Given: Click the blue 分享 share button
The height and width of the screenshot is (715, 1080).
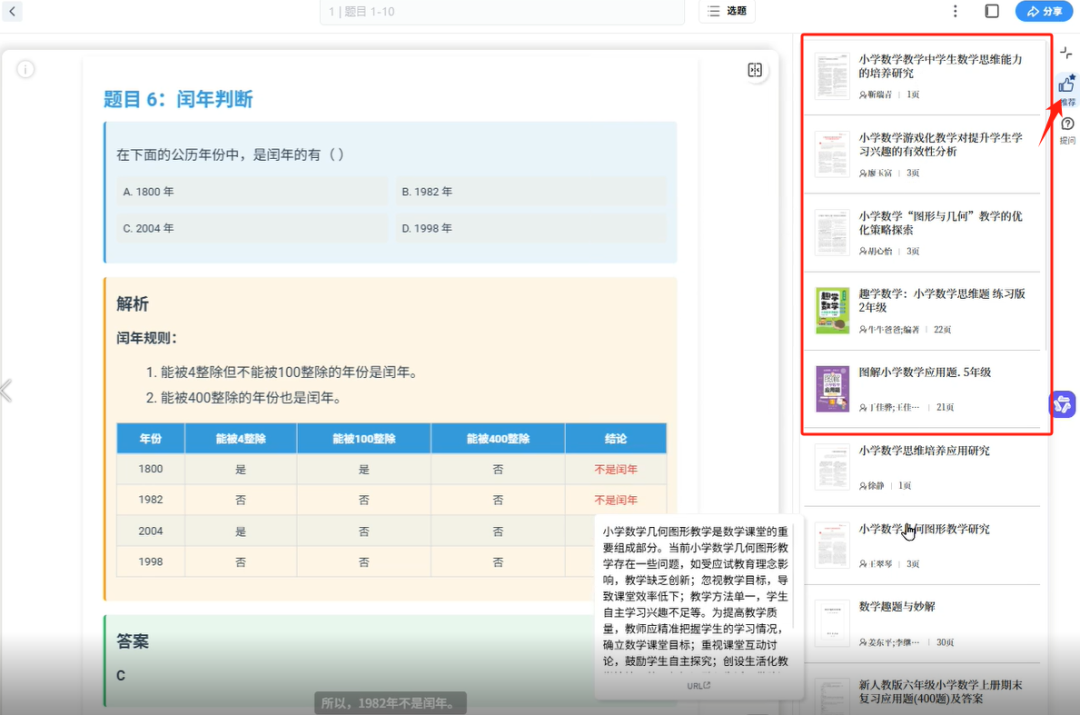Looking at the screenshot, I should click(1043, 11).
